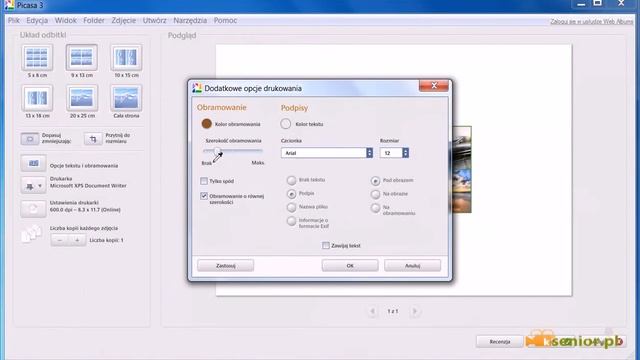The height and width of the screenshot is (360, 640).
Task: Uncheck Obramowanie o równej szerokości
Action: pos(204,196)
